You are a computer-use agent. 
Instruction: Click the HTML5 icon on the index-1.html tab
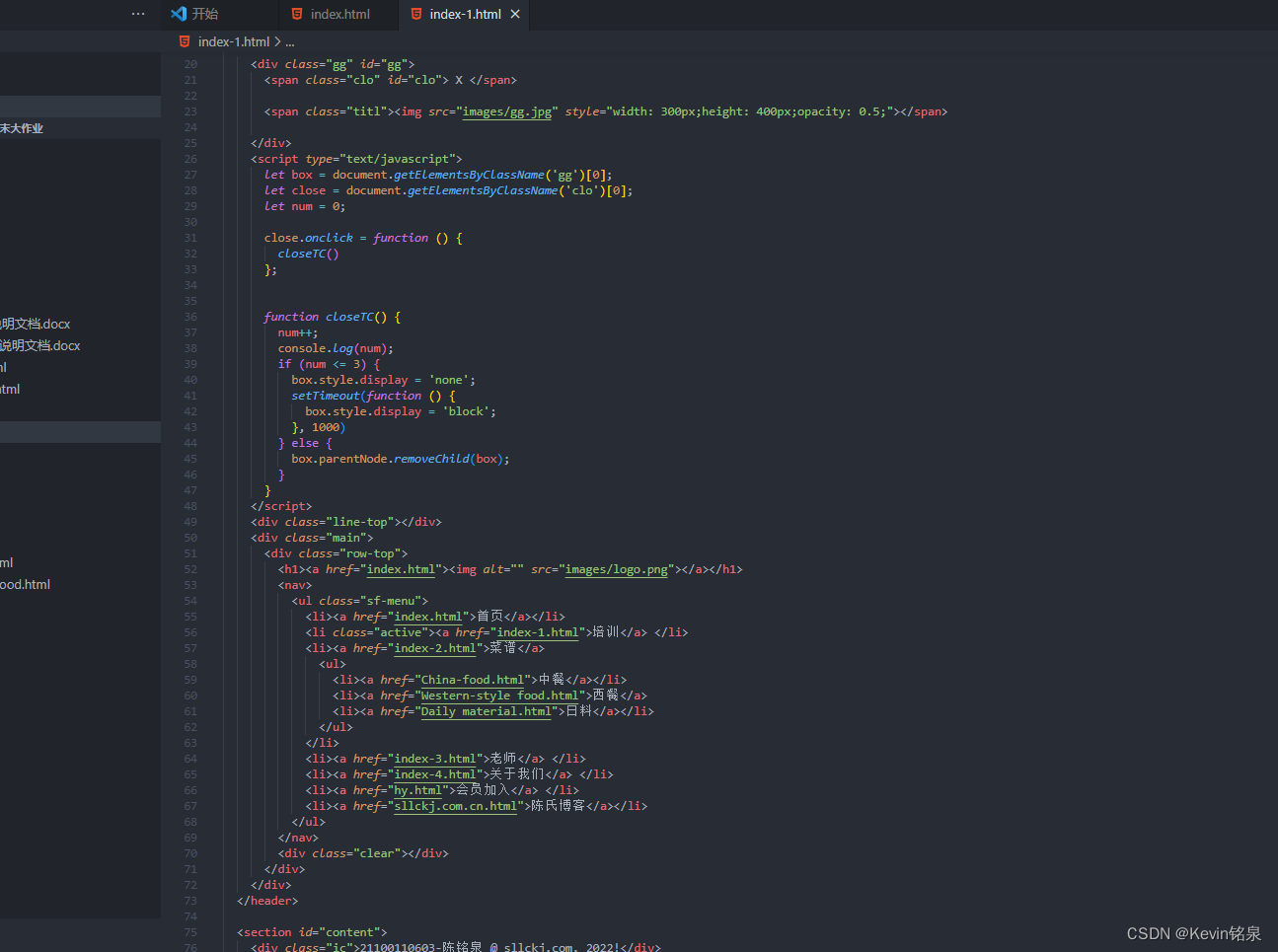pos(416,14)
